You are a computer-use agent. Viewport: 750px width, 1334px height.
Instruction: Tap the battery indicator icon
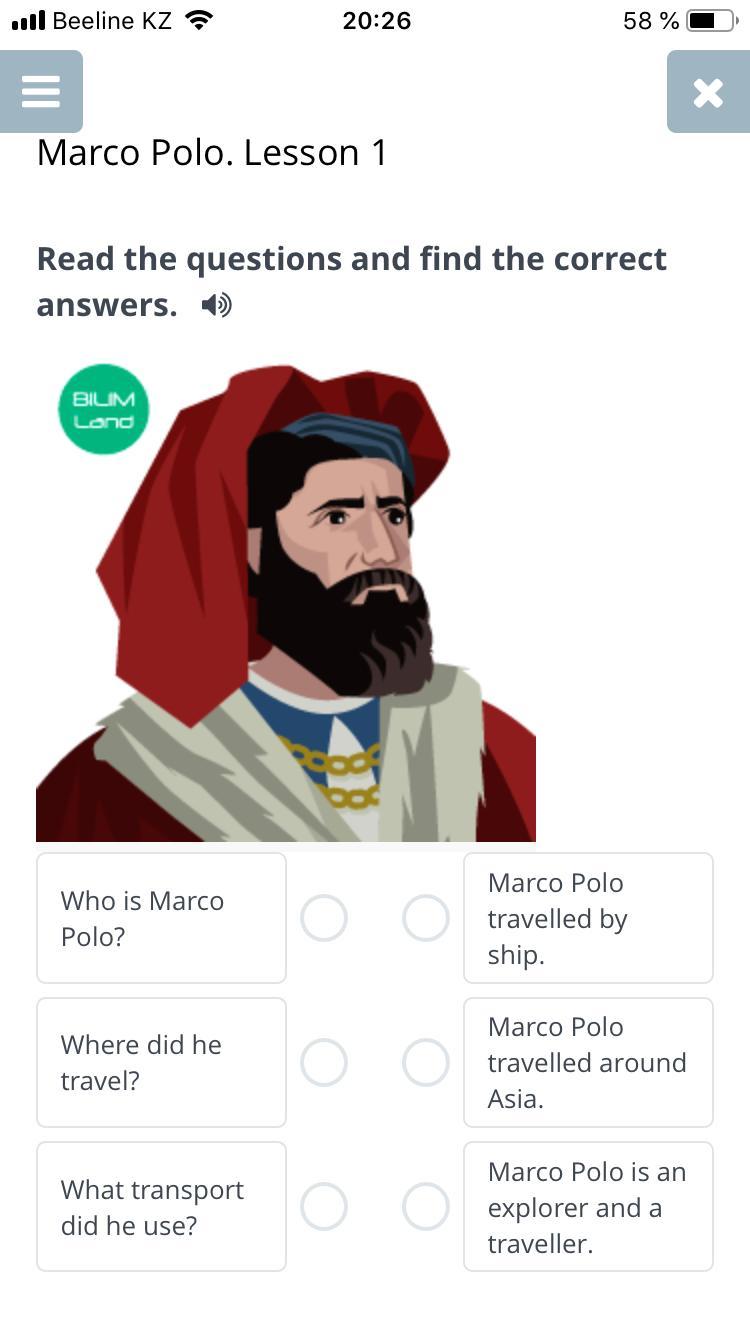711,20
